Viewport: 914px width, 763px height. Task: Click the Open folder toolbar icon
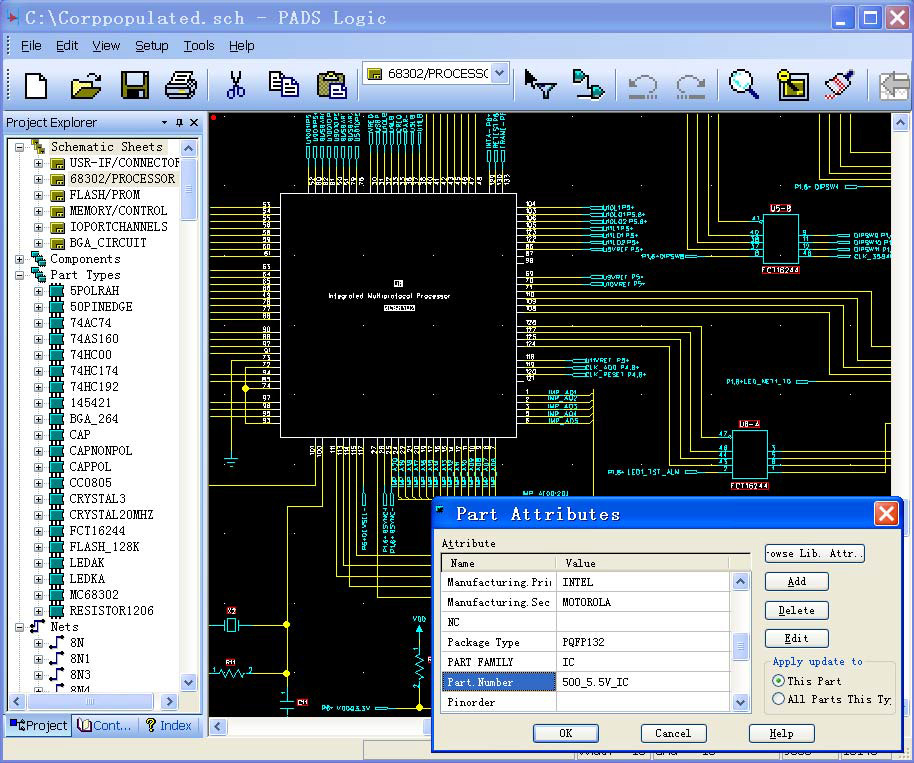pos(86,85)
